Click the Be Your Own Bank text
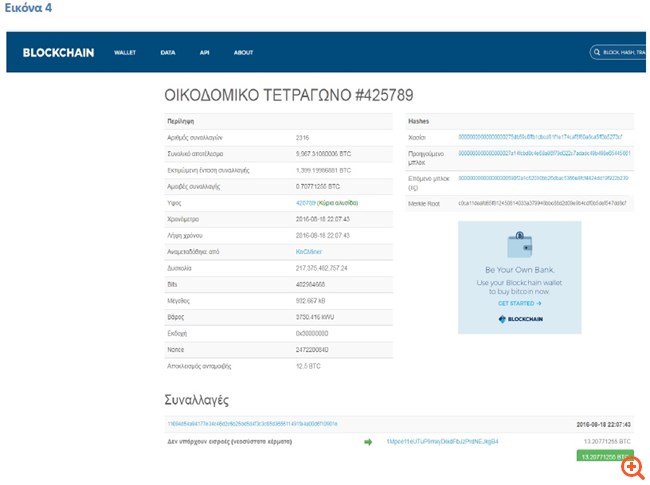 519,270
